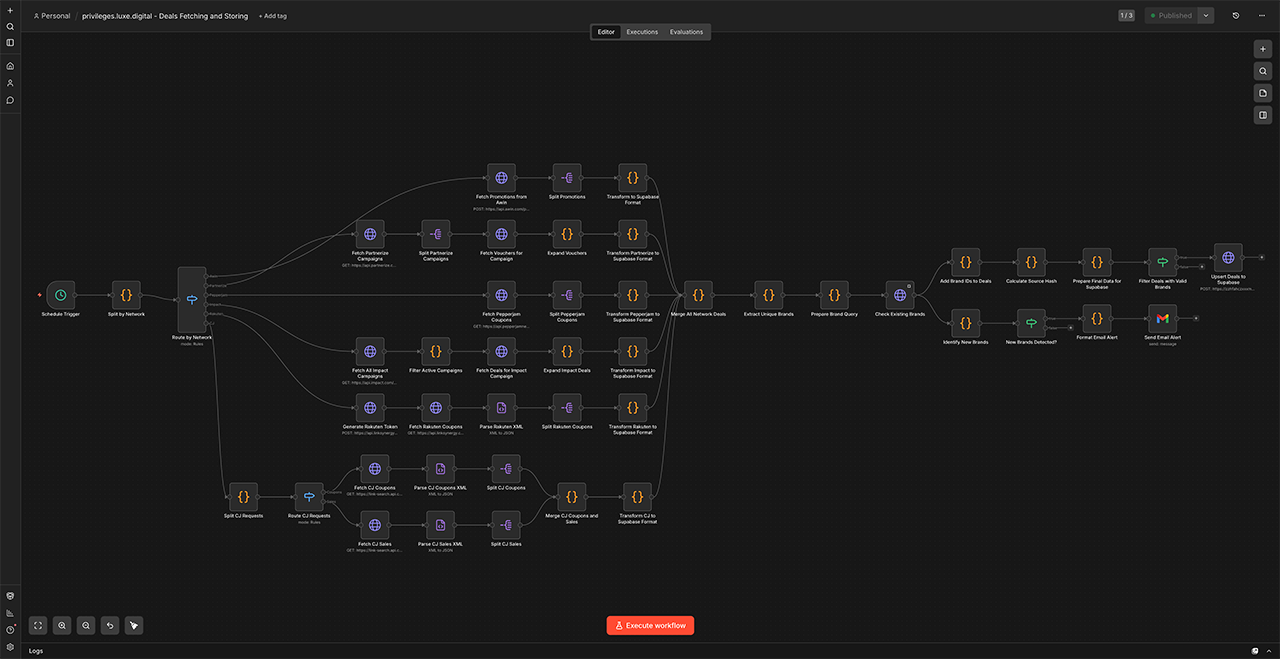The image size is (1280, 659).
Task: Select the Fetch Pepperjam Coupons node
Action: point(501,295)
